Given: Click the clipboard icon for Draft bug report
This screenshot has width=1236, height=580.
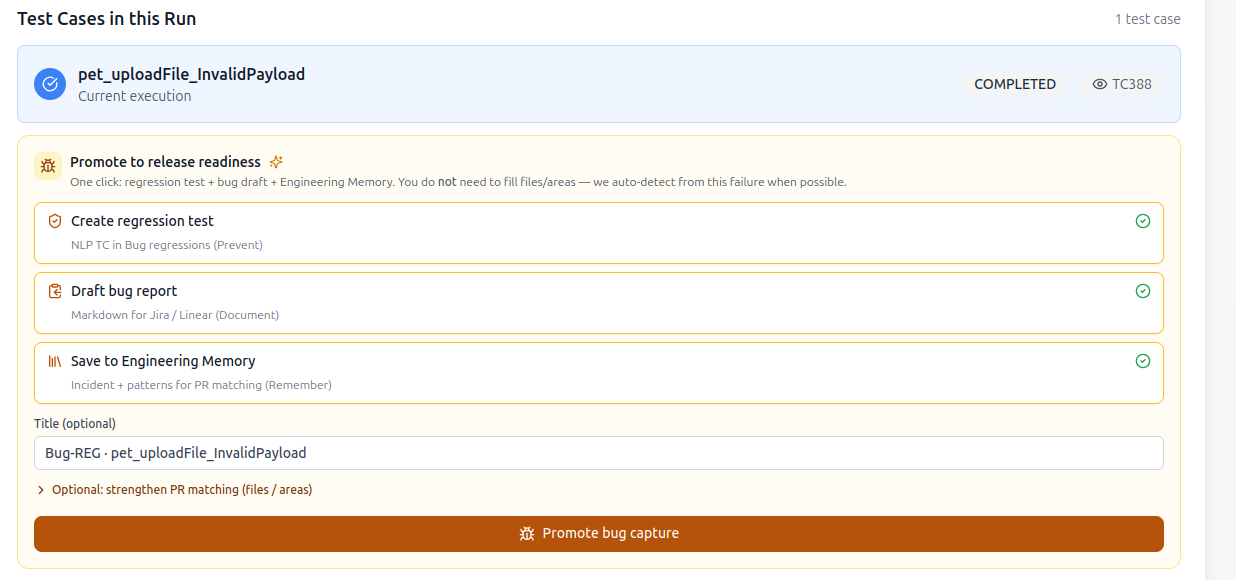Looking at the screenshot, I should (55, 291).
